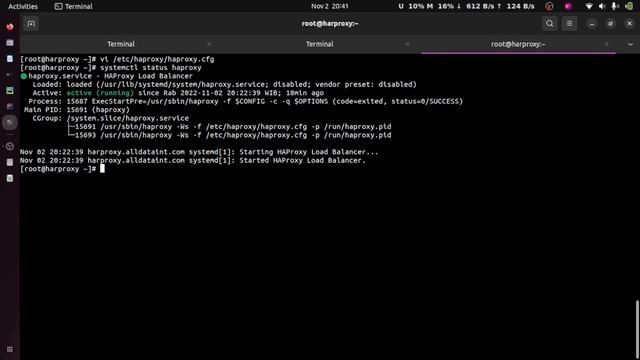Open the clock showing Nov 2 20:41
Image resolution: width=640 pixels, height=360 pixels.
coord(330,6)
